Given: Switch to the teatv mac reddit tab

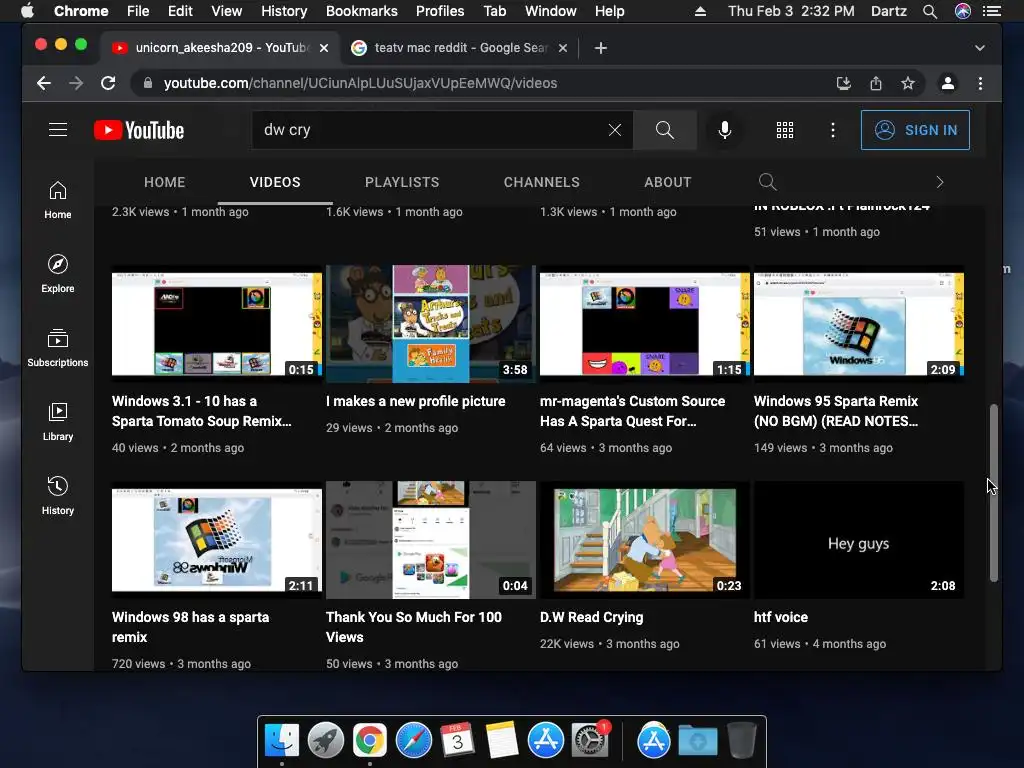Looking at the screenshot, I should (460, 48).
